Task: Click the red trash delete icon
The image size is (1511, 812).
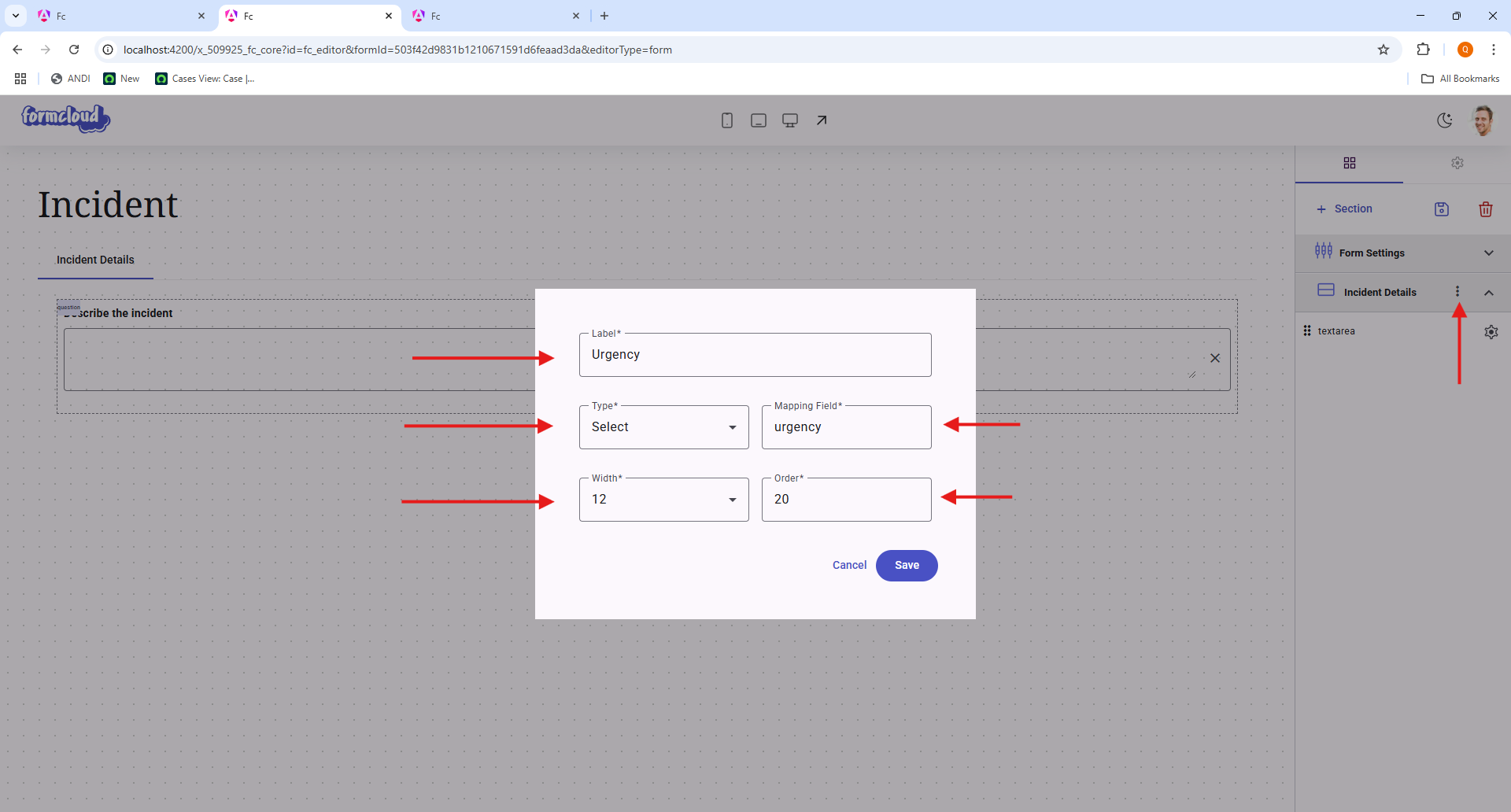Action: point(1486,209)
